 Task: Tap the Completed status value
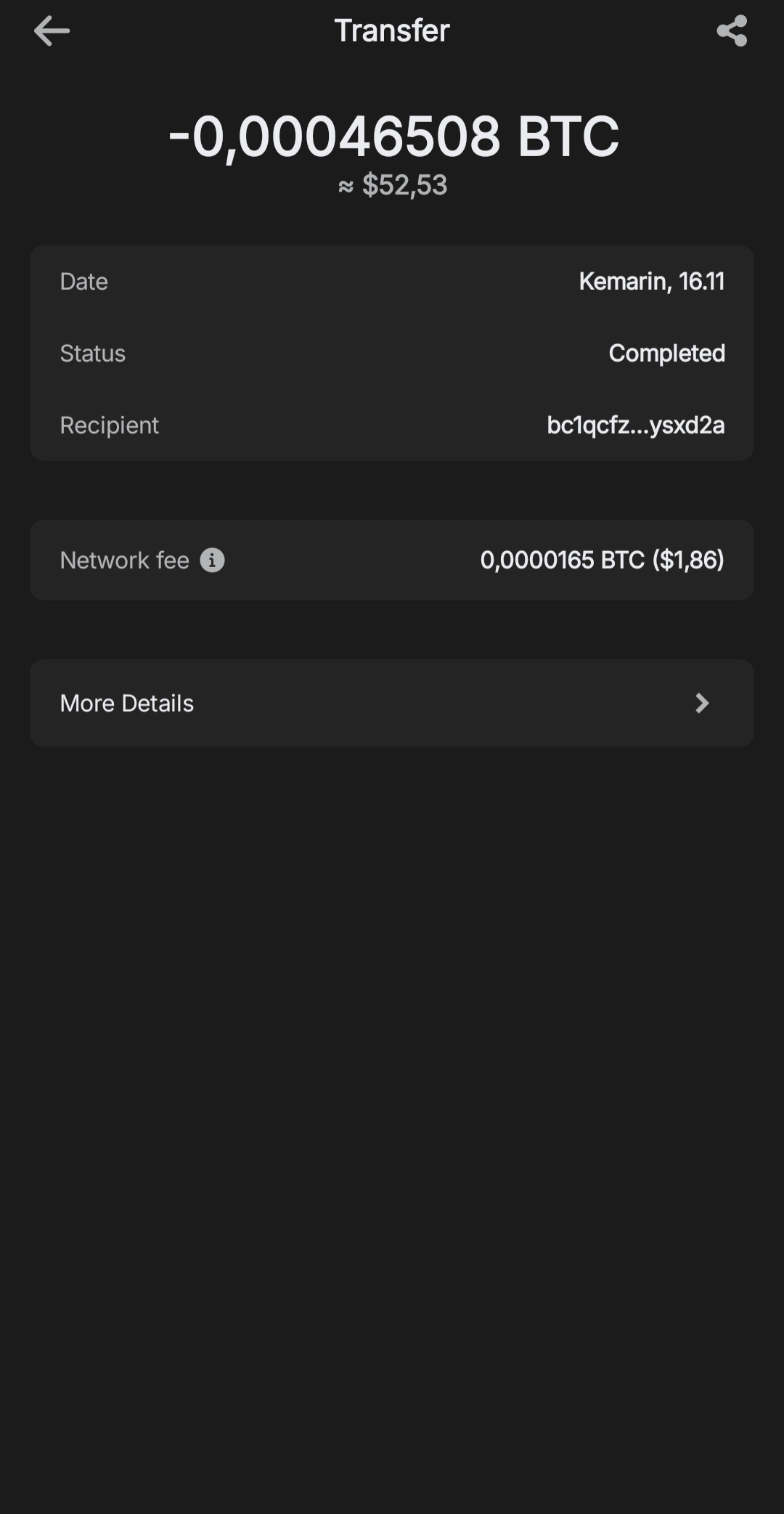click(x=666, y=353)
